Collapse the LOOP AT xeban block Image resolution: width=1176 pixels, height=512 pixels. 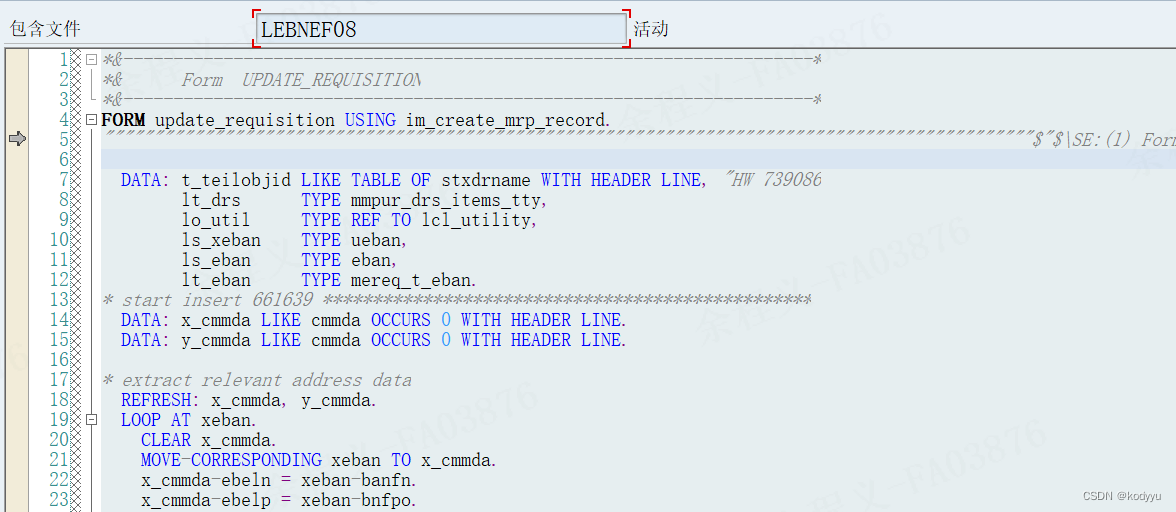point(92,420)
